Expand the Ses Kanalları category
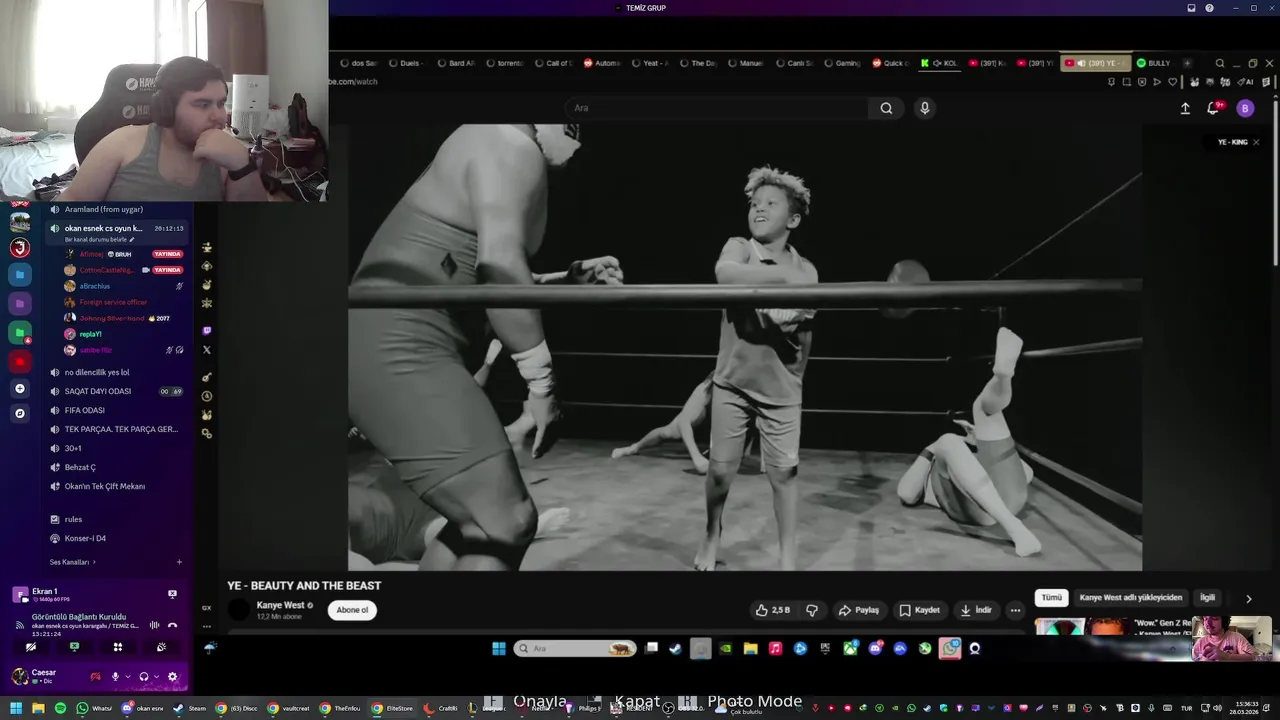 pyautogui.click(x=72, y=562)
